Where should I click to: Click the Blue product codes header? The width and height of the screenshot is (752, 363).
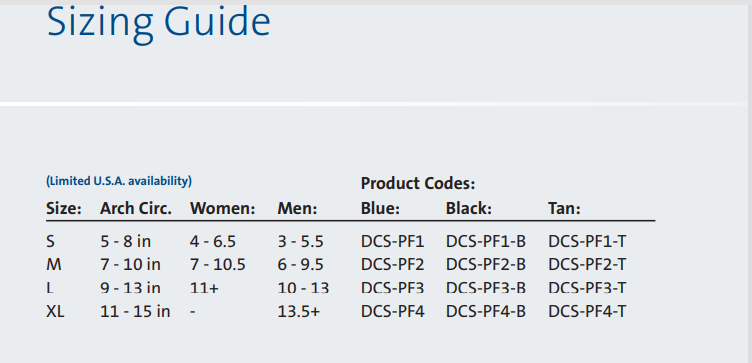pyautogui.click(x=380, y=209)
